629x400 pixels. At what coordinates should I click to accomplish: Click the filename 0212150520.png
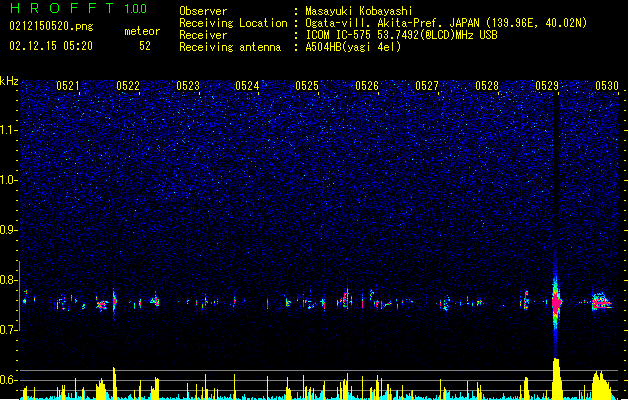pos(51,26)
